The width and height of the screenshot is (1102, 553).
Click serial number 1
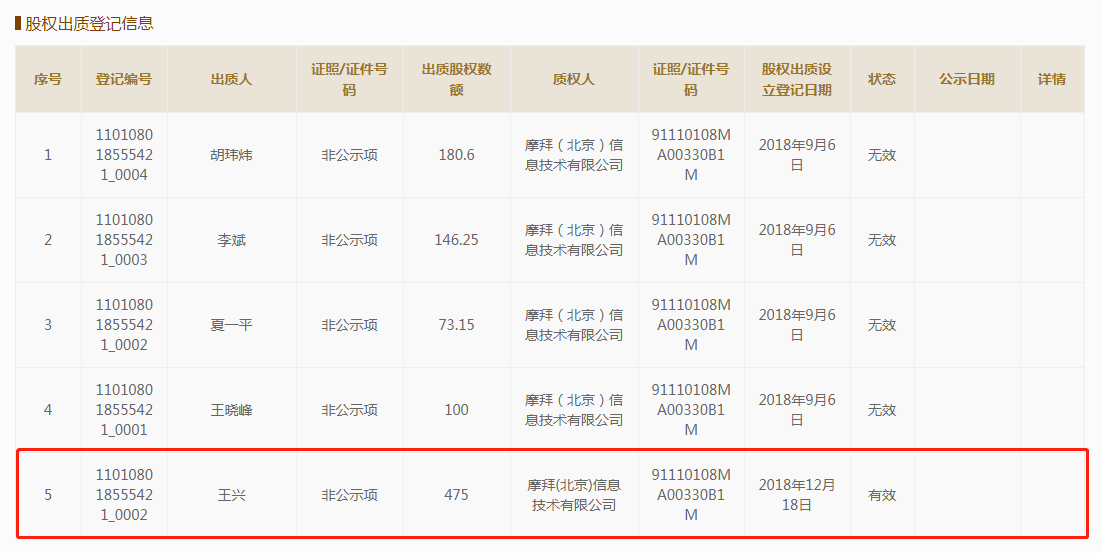(x=48, y=155)
